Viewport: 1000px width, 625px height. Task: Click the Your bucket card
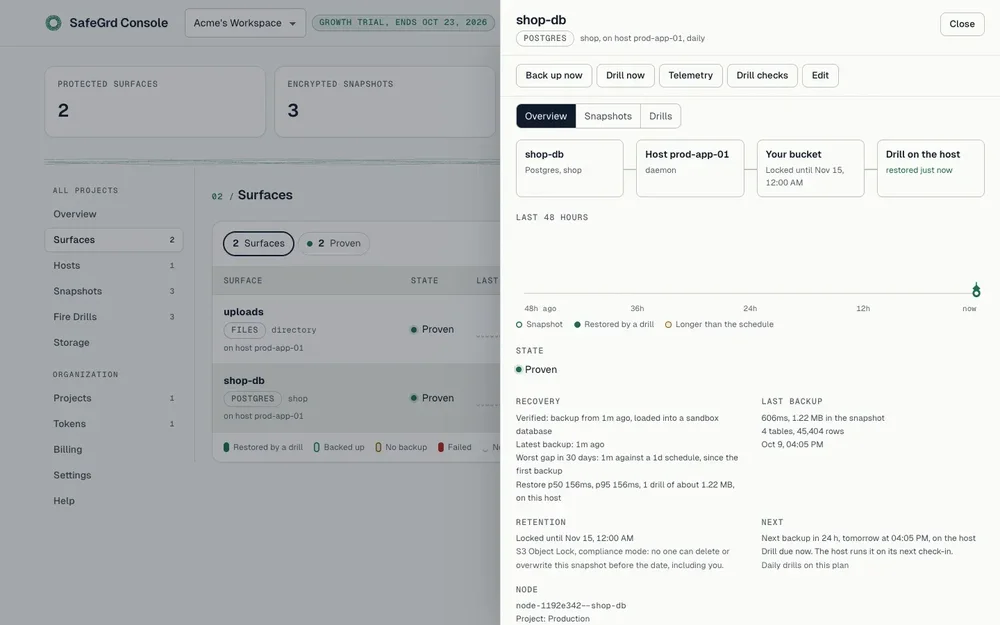pos(811,168)
